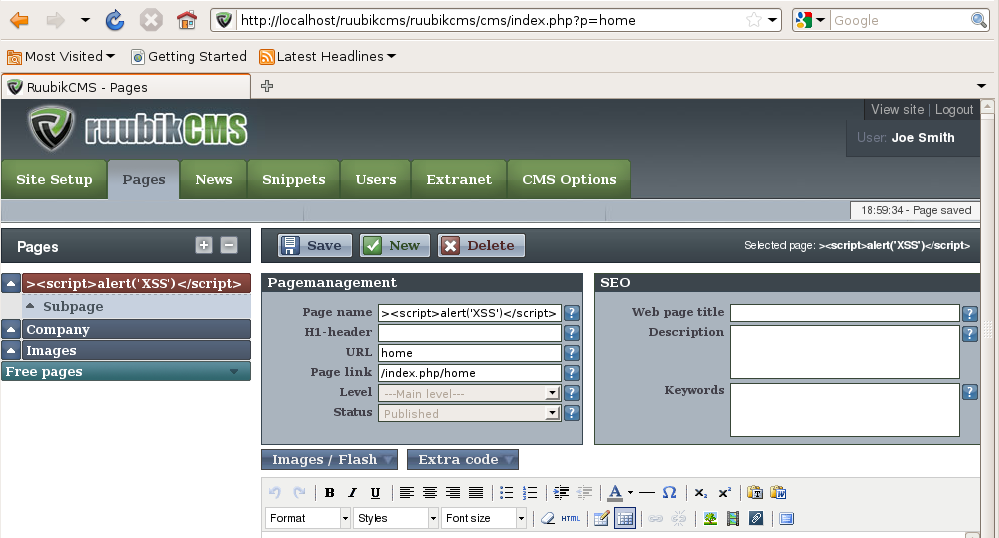Screen dimensions: 999x538
Task: Open the CMS Options tab
Action: (x=569, y=180)
